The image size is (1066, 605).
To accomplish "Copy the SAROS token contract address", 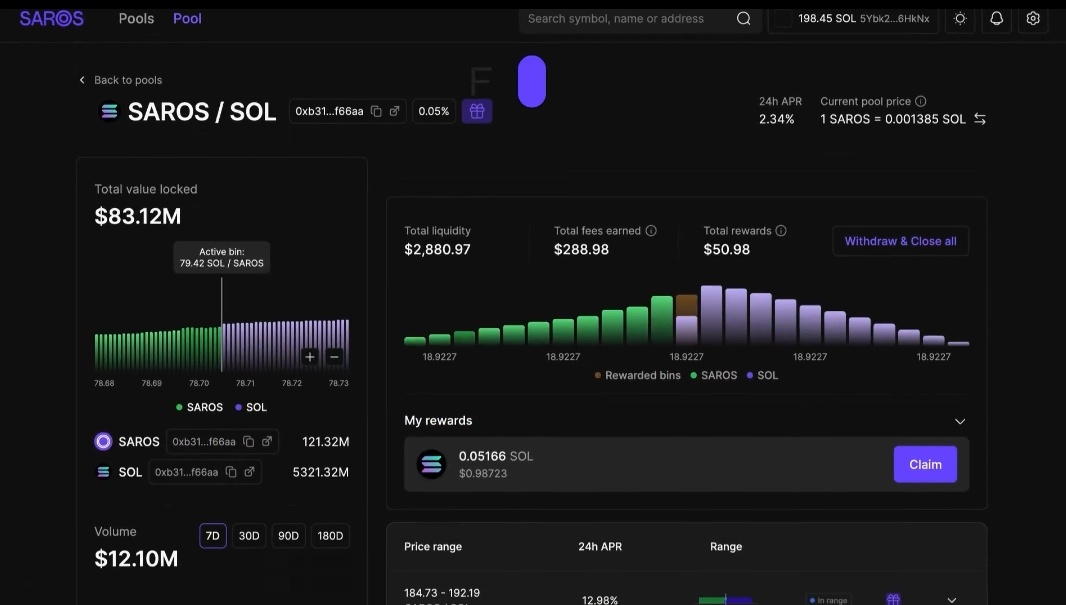I will click(x=247, y=441).
